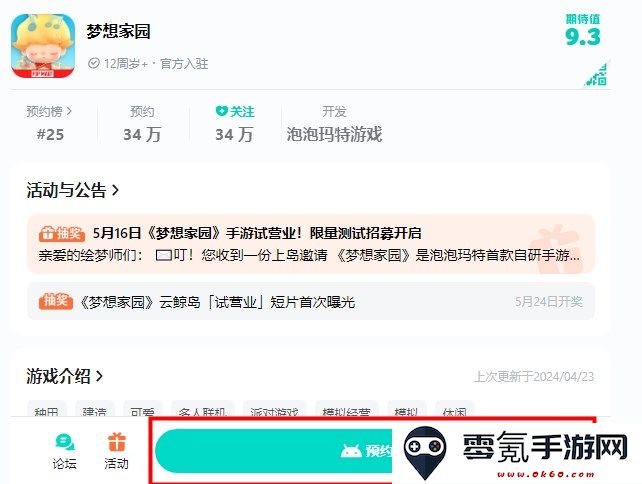The height and width of the screenshot is (484, 642).
Task: Click the QR code corner icon
Action: tap(597, 74)
